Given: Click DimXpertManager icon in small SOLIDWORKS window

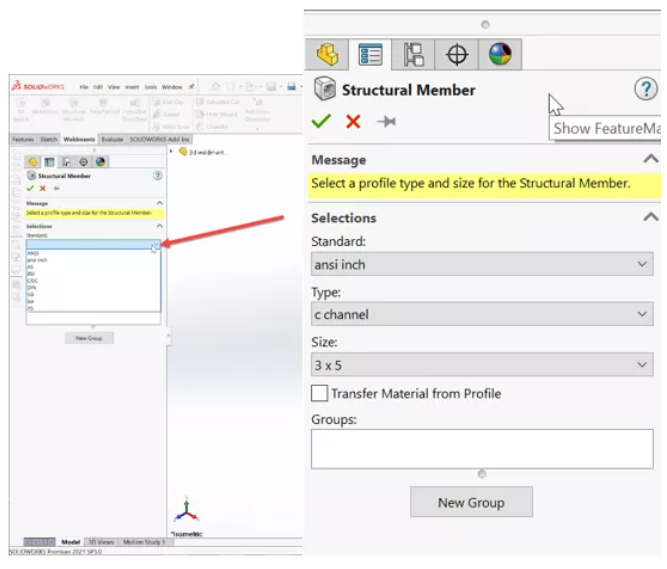Looking at the screenshot, I should (83, 162).
